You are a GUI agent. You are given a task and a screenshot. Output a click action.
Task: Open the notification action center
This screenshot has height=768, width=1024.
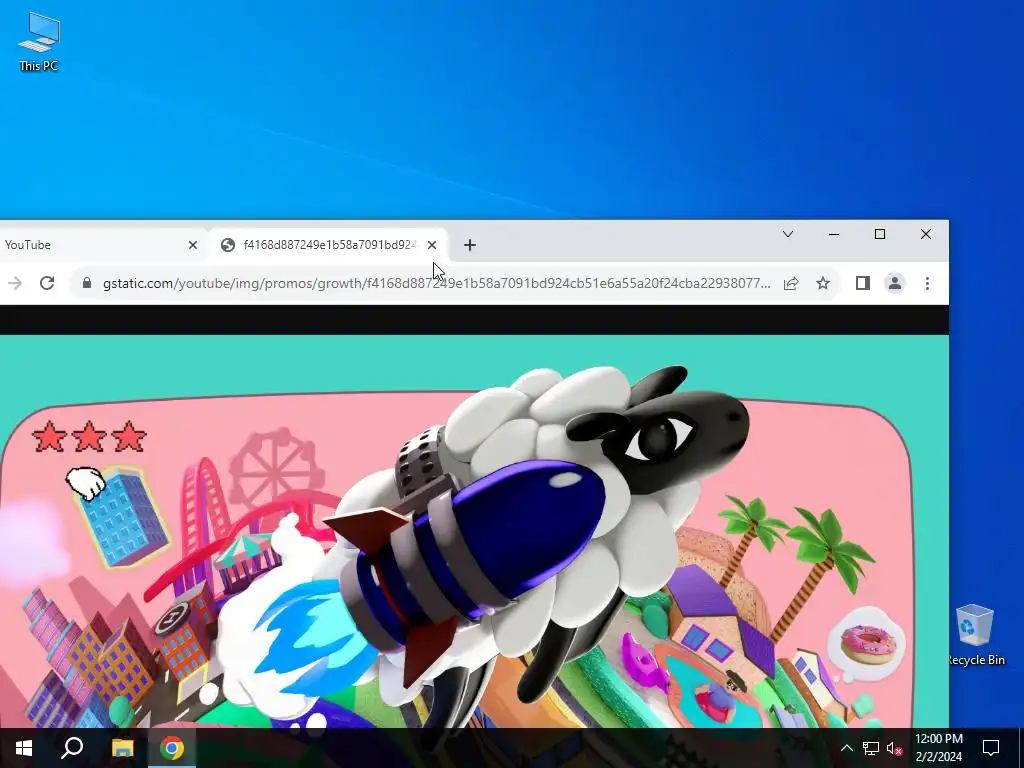(991, 748)
